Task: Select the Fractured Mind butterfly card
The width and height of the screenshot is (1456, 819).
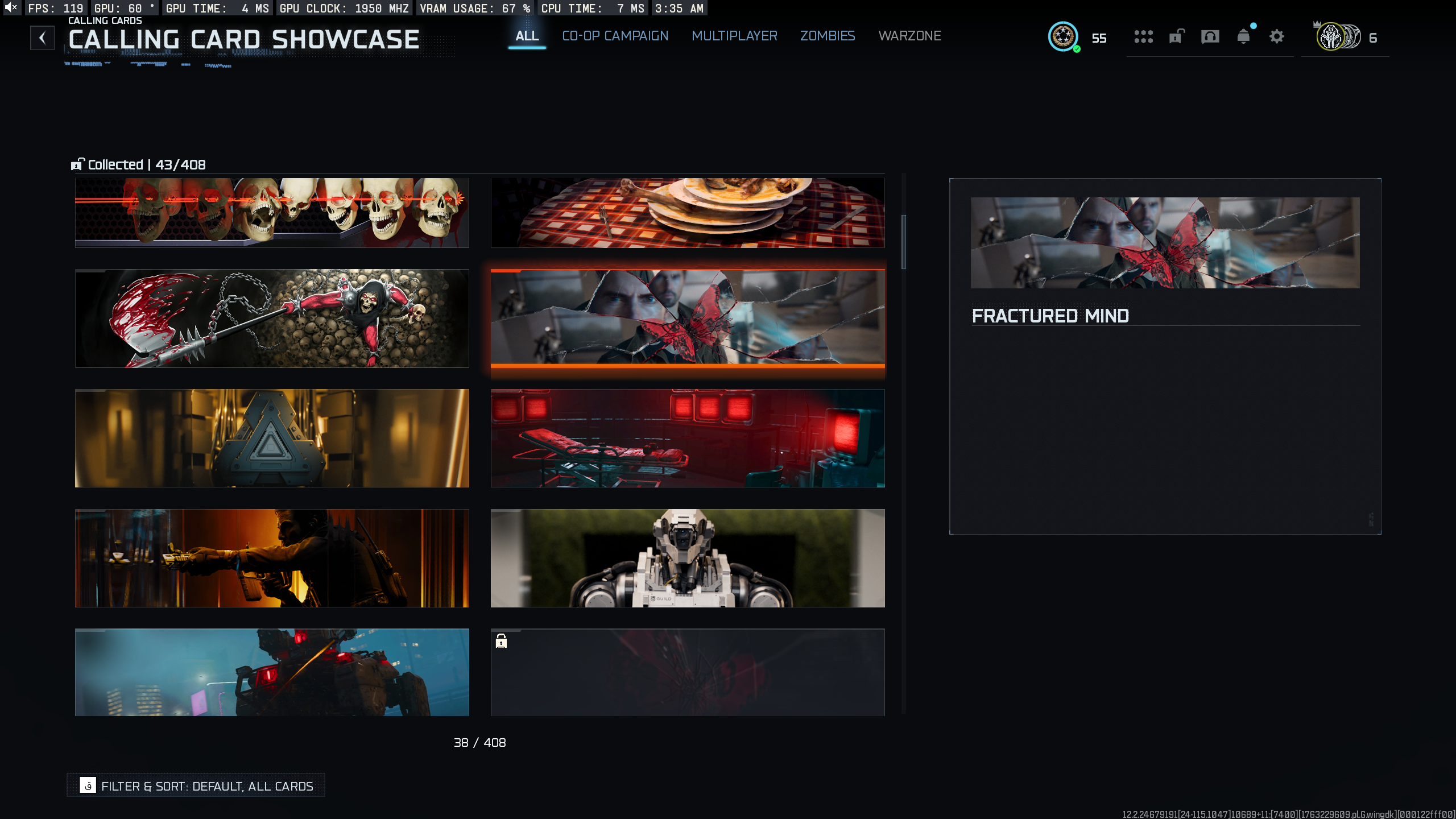Action: tap(688, 318)
